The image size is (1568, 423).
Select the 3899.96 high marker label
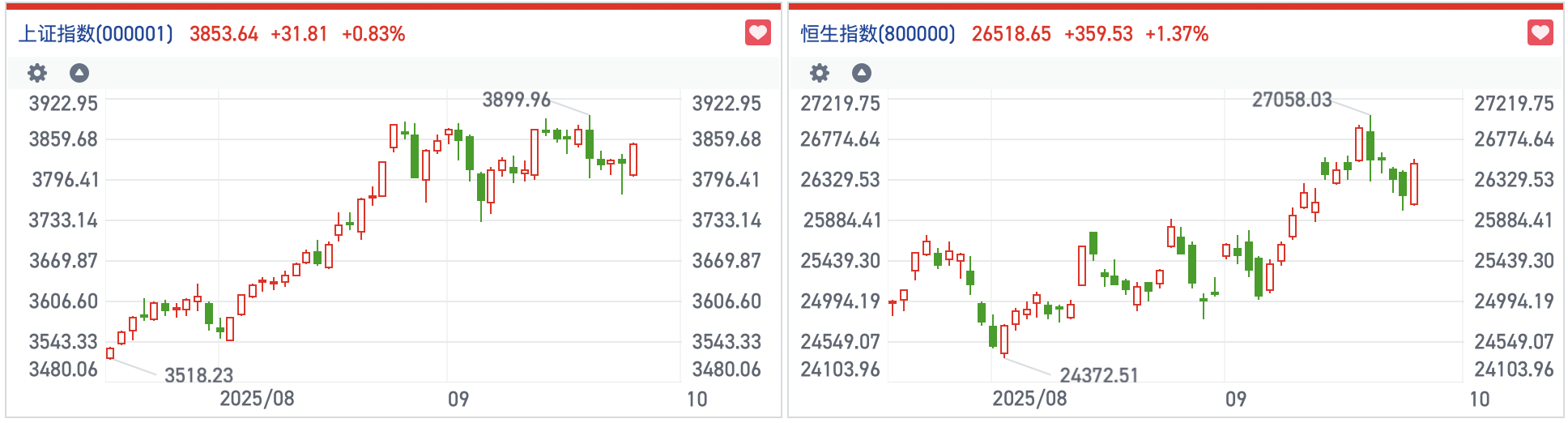click(516, 100)
